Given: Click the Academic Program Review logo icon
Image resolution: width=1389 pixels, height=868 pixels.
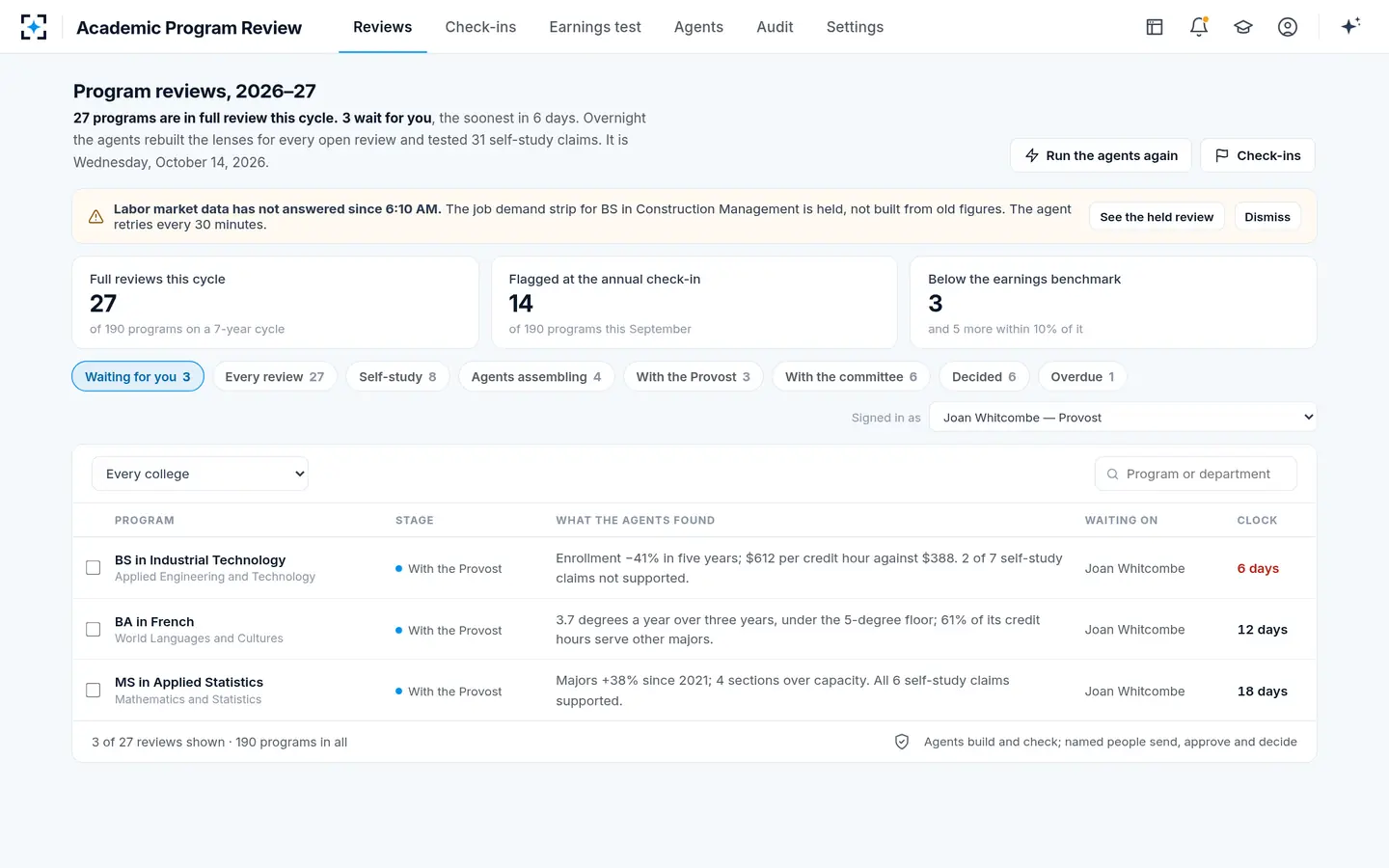Looking at the screenshot, I should tap(34, 27).
